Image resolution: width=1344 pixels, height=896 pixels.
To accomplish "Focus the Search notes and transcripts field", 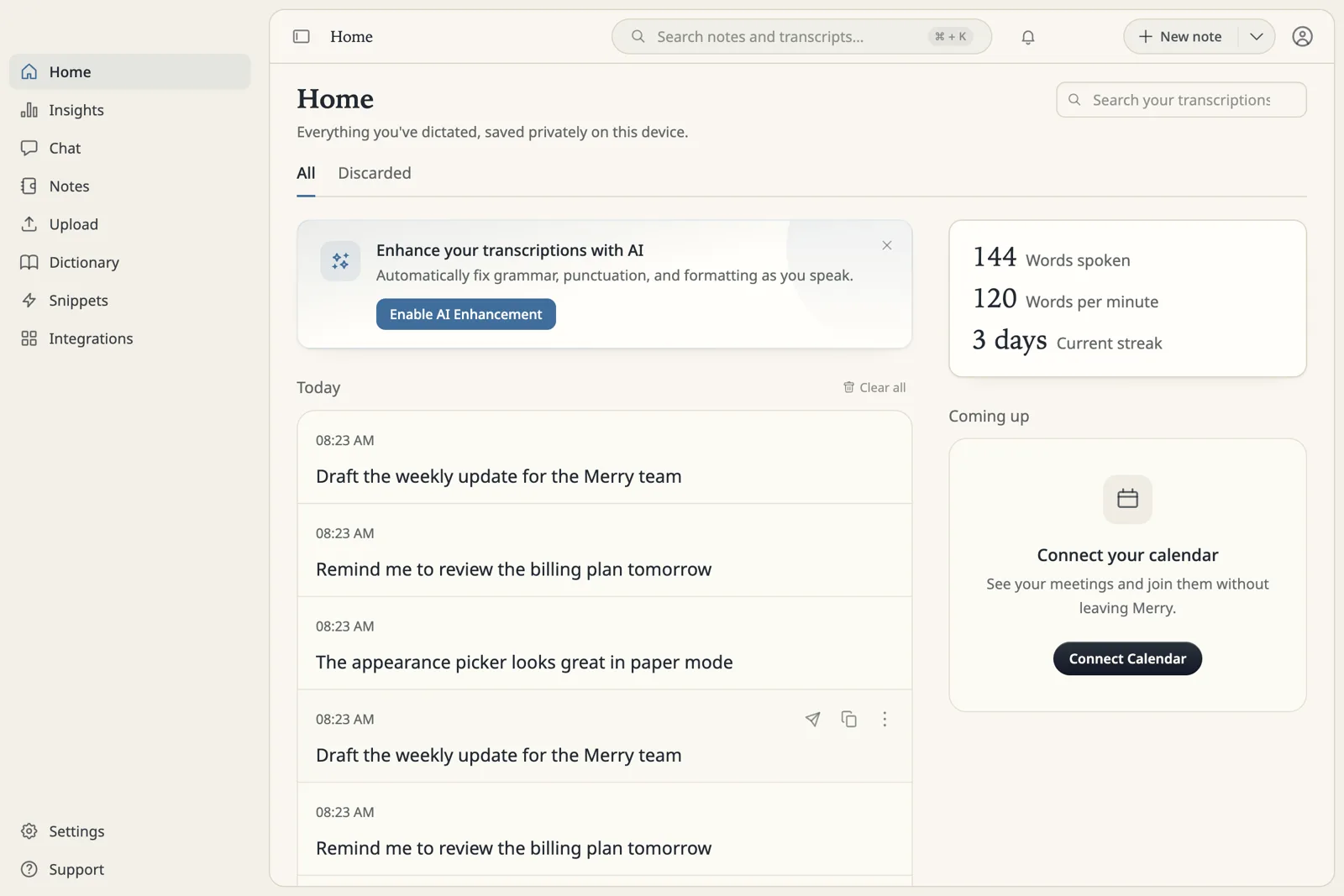I will point(801,37).
